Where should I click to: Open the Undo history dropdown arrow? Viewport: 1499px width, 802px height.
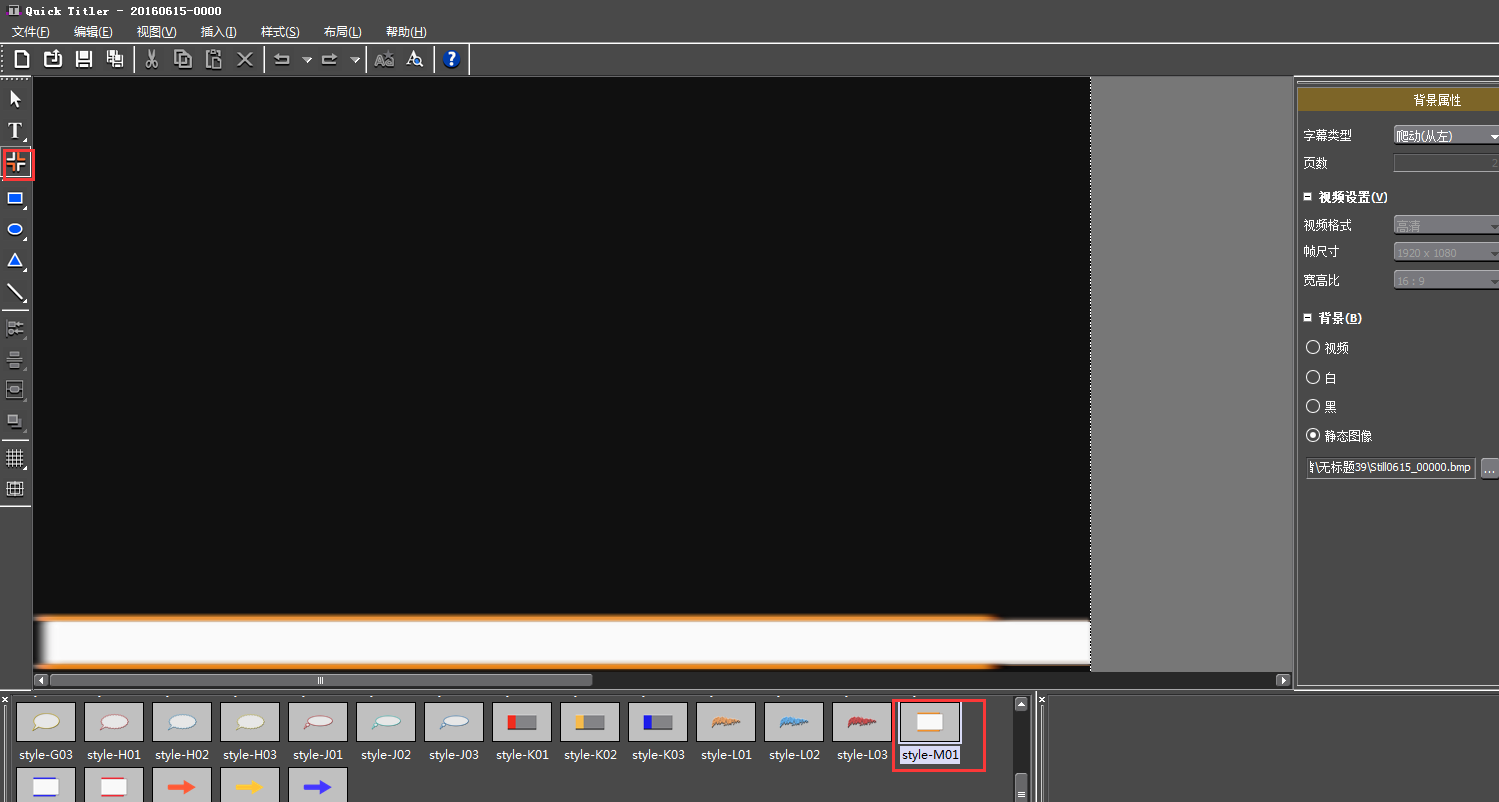307,60
